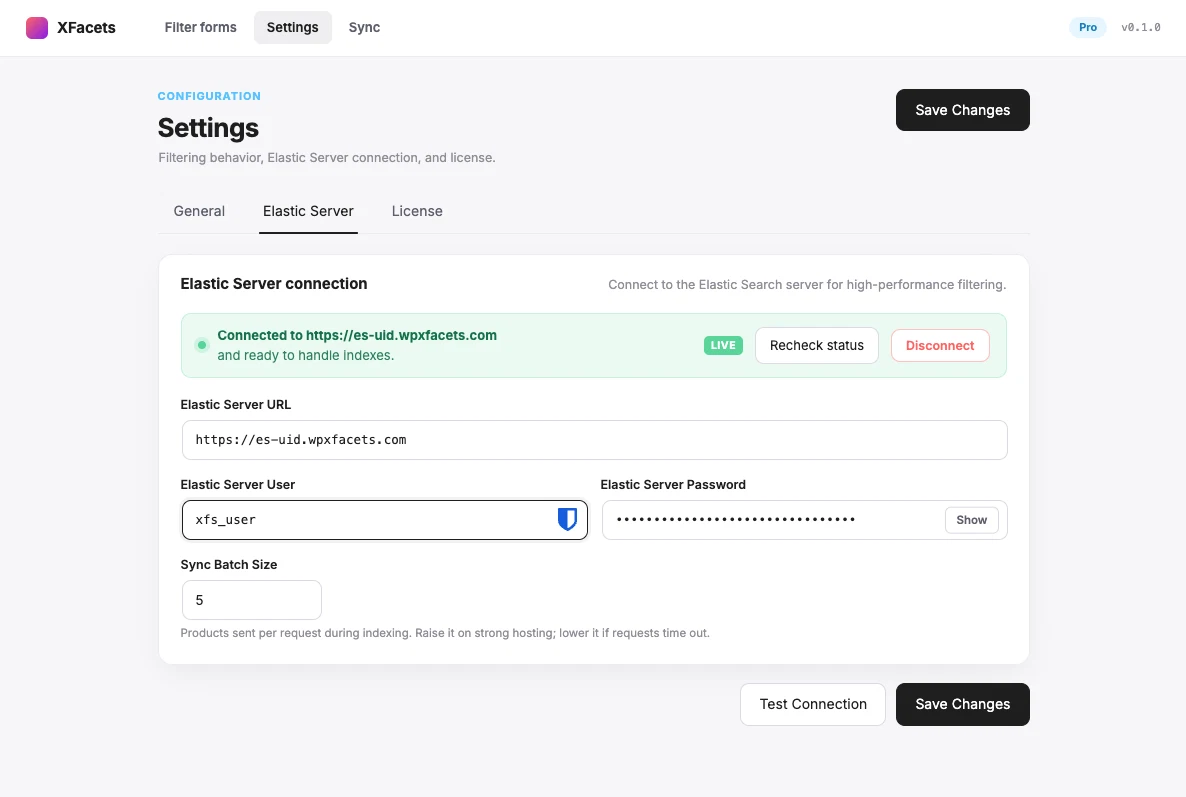Click the Settings page heading
1186x797 pixels.
208,128
